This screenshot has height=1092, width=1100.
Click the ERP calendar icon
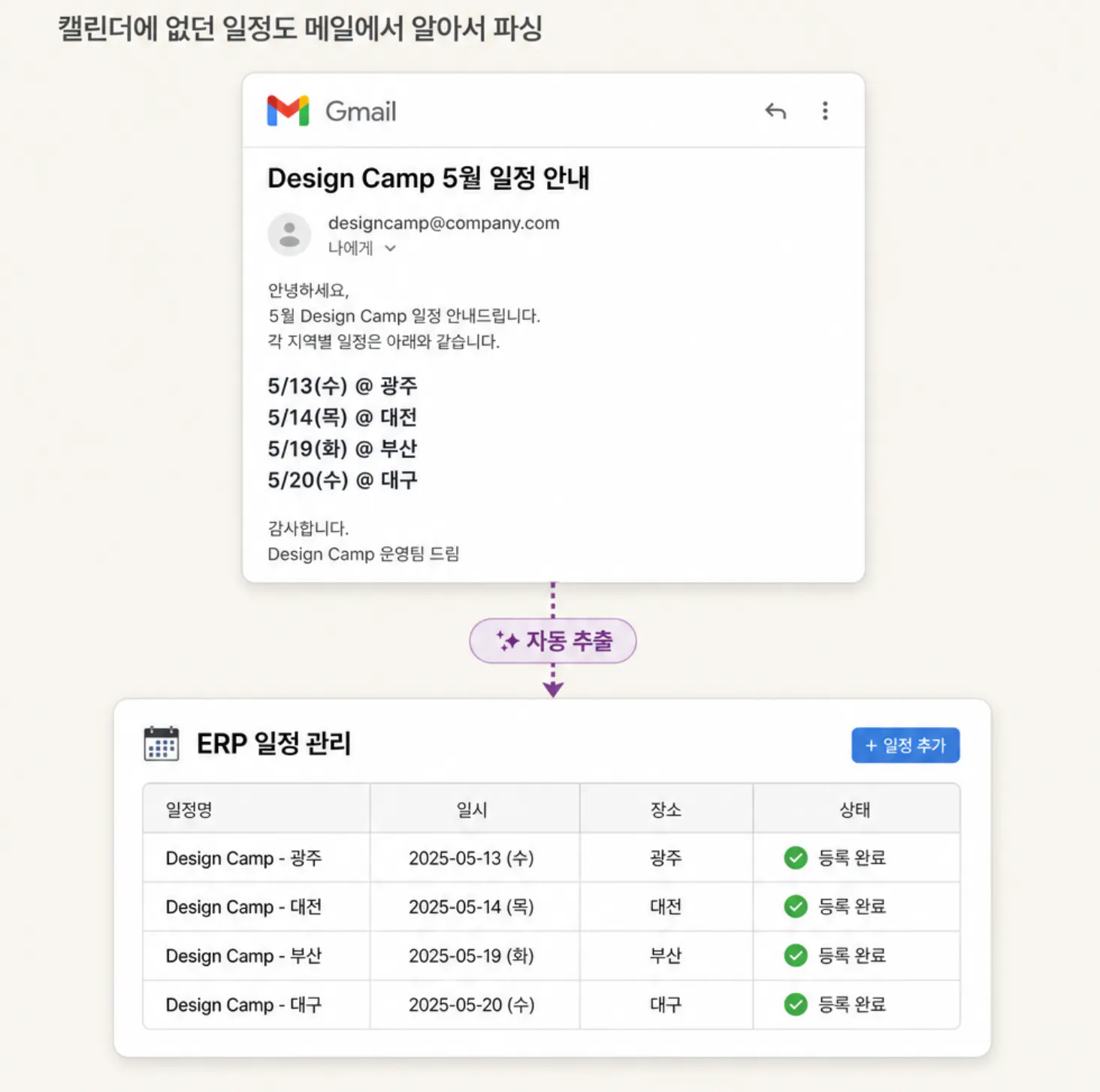(162, 744)
